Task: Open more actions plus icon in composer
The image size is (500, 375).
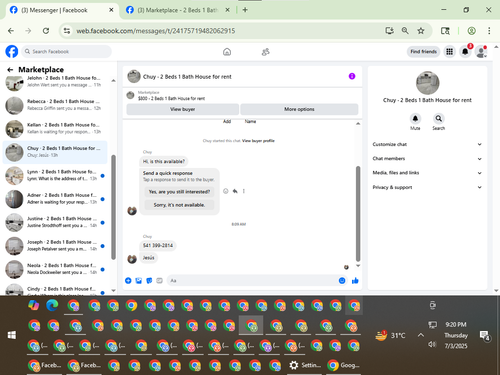Action: (x=128, y=281)
